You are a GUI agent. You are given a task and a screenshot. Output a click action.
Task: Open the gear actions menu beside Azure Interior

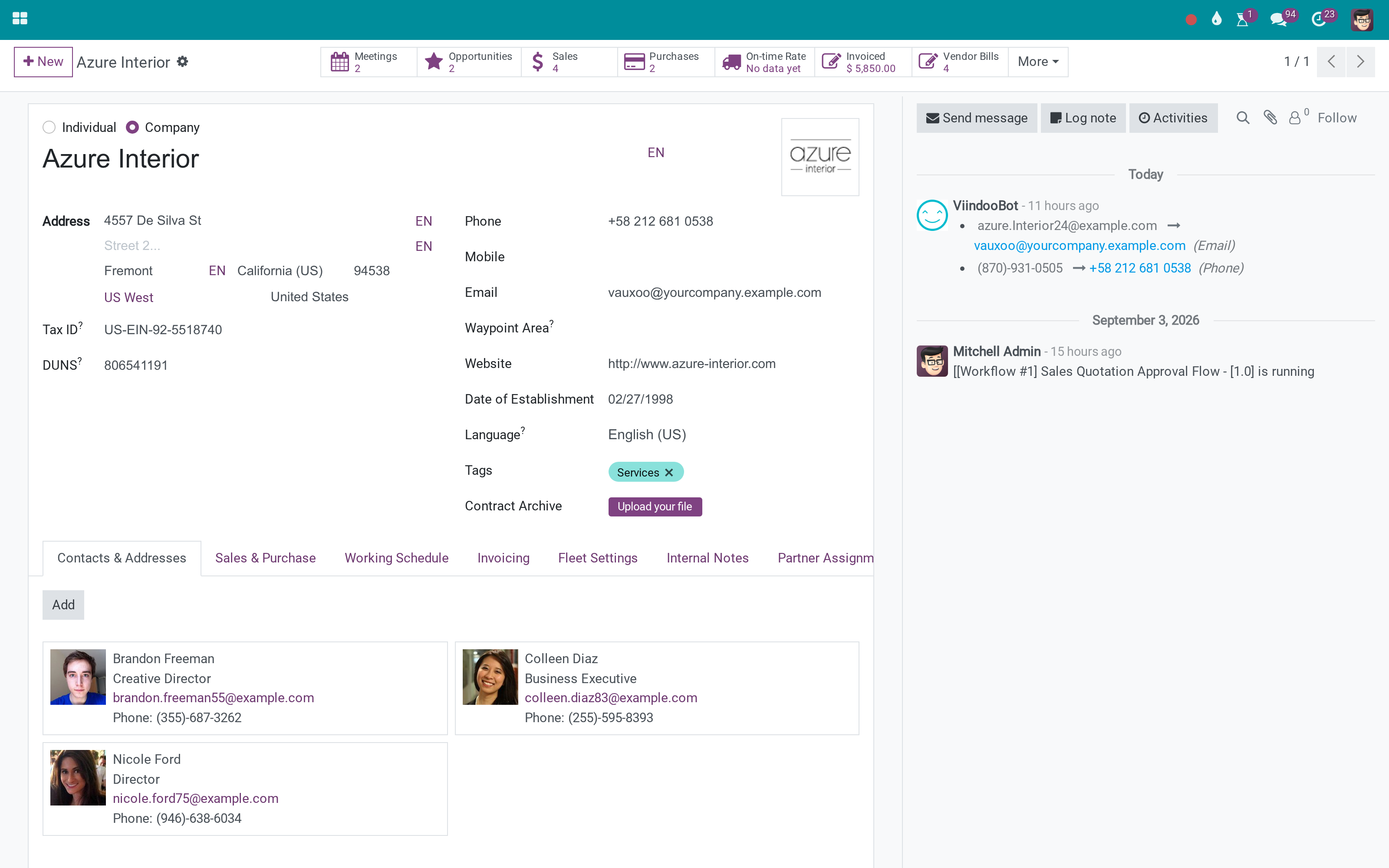(182, 62)
